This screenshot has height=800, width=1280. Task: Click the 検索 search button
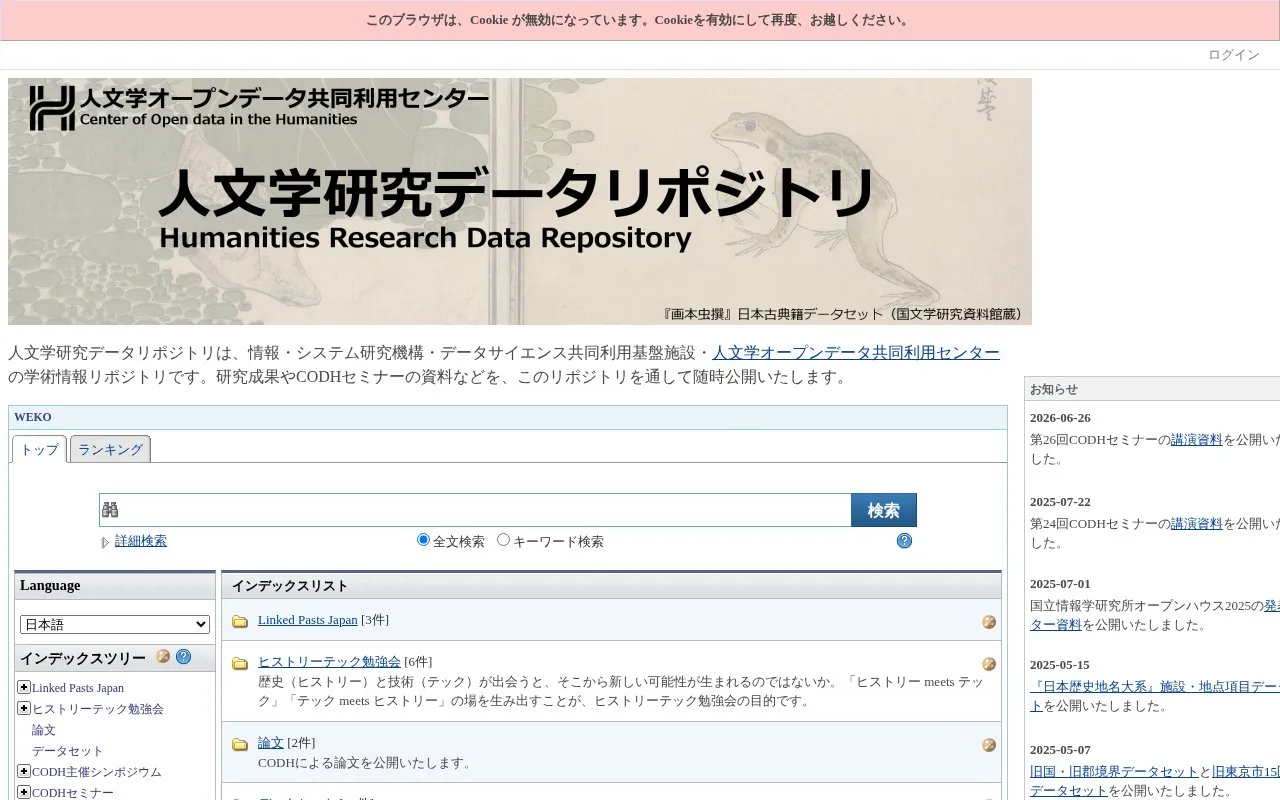884,510
